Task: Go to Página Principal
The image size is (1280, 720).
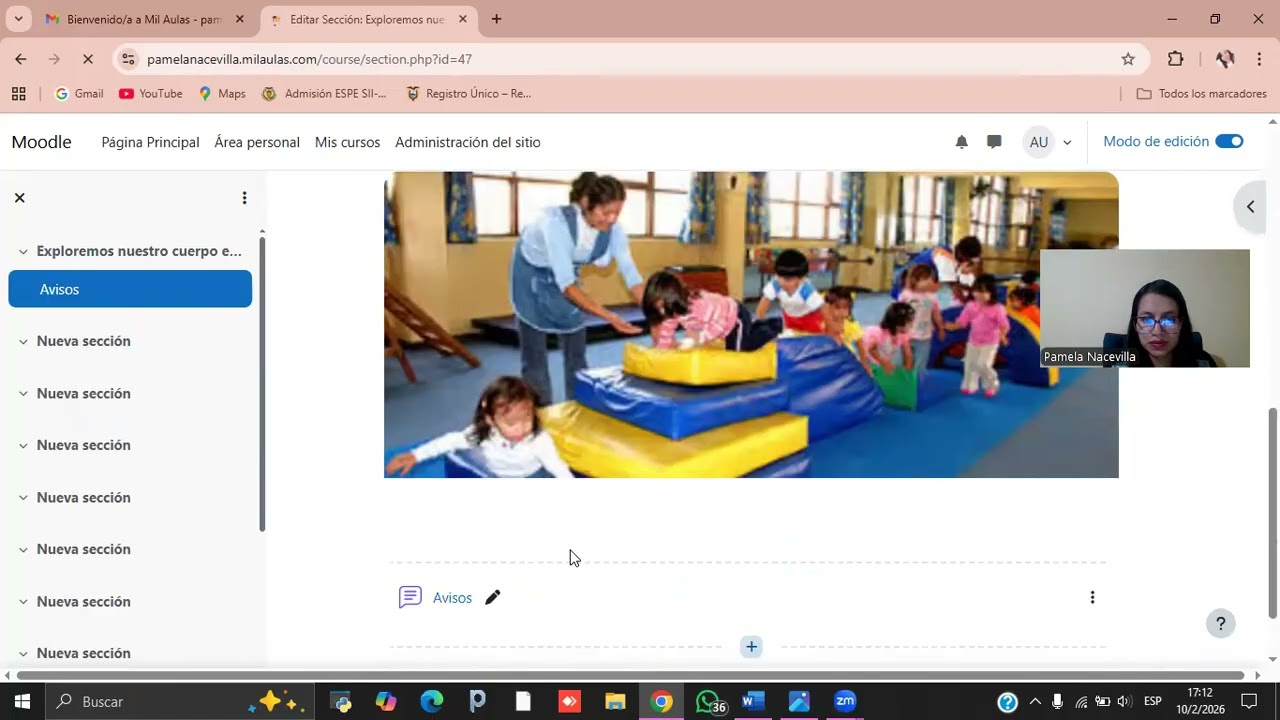Action: click(150, 142)
